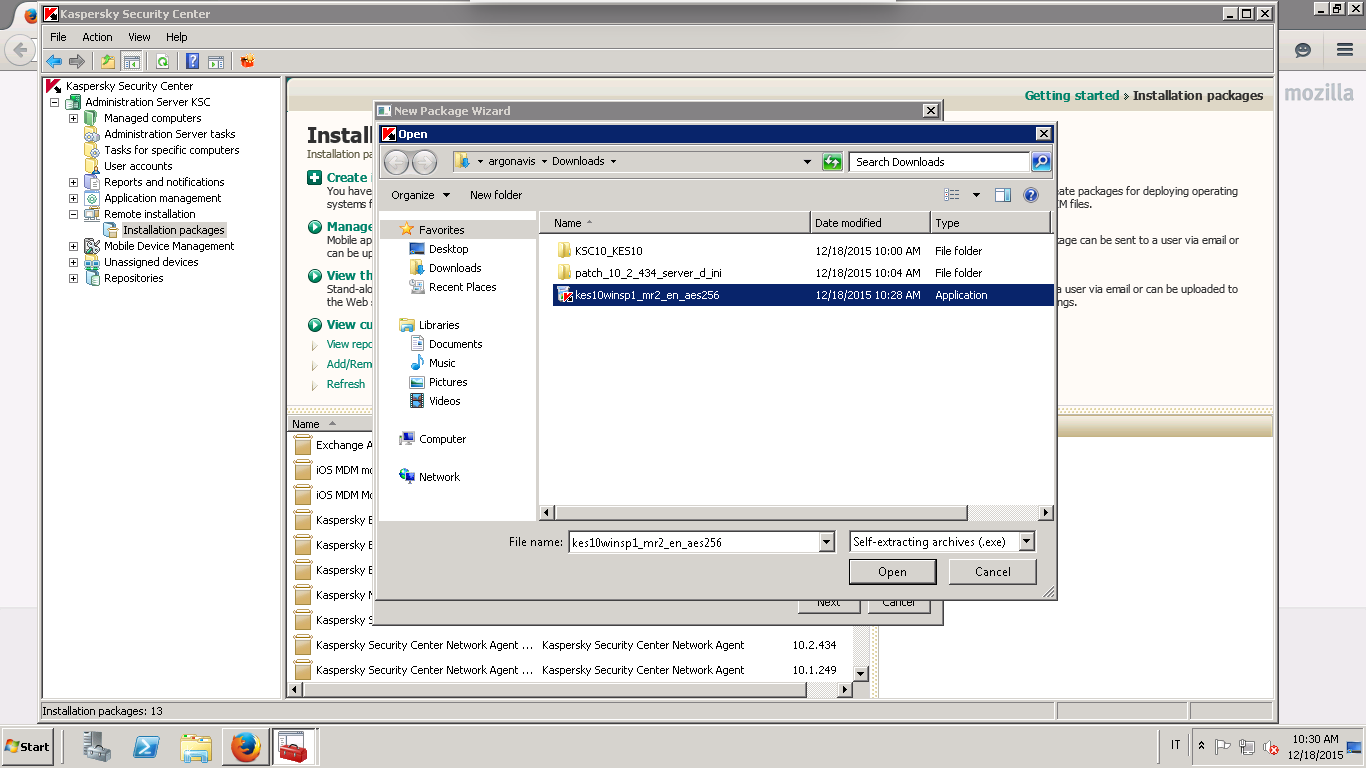1366x768 pixels.
Task: Click the green refresh icon beside address bar
Action: (832, 162)
